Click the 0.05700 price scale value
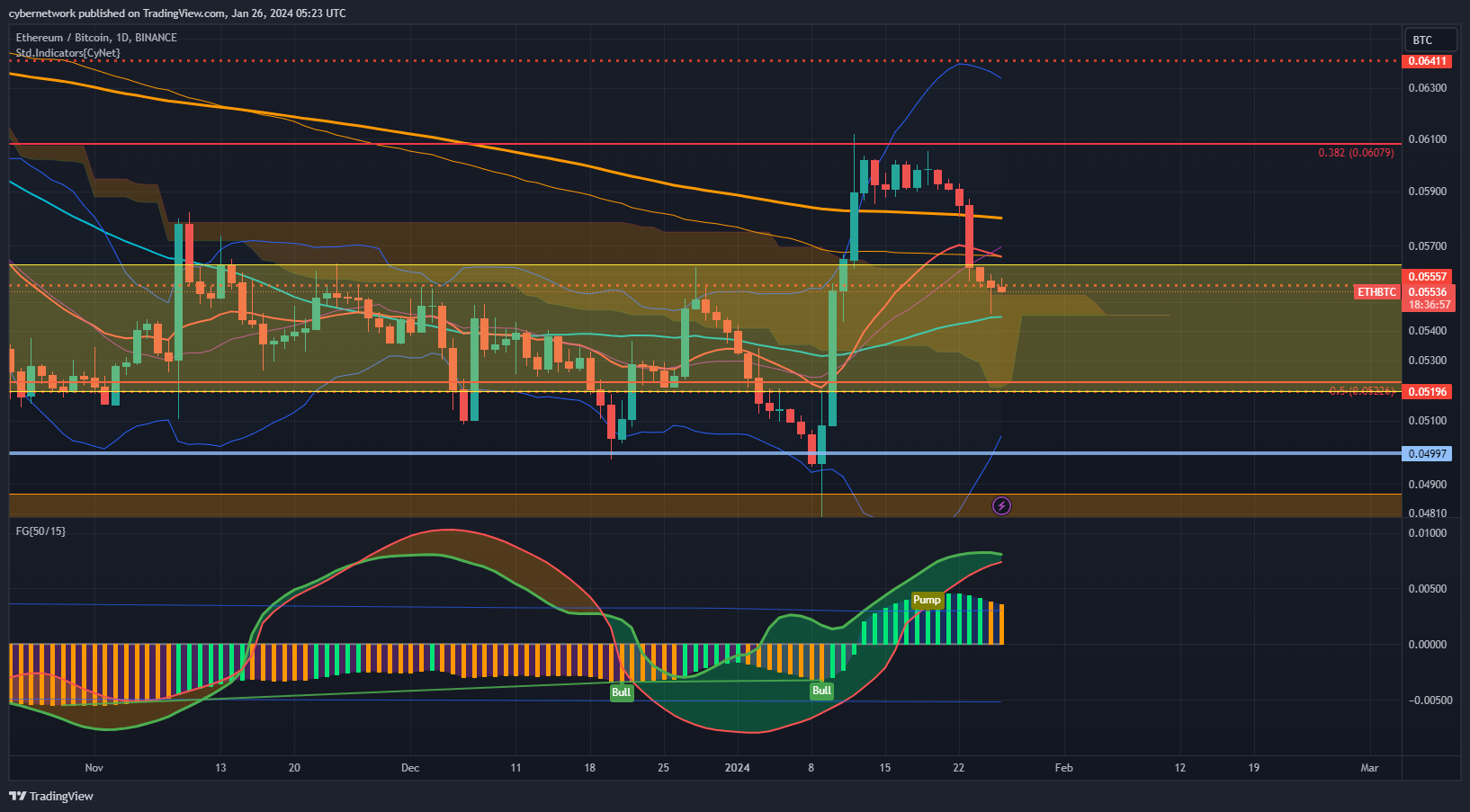Screen dimensions: 1470x812 tap(1428, 246)
